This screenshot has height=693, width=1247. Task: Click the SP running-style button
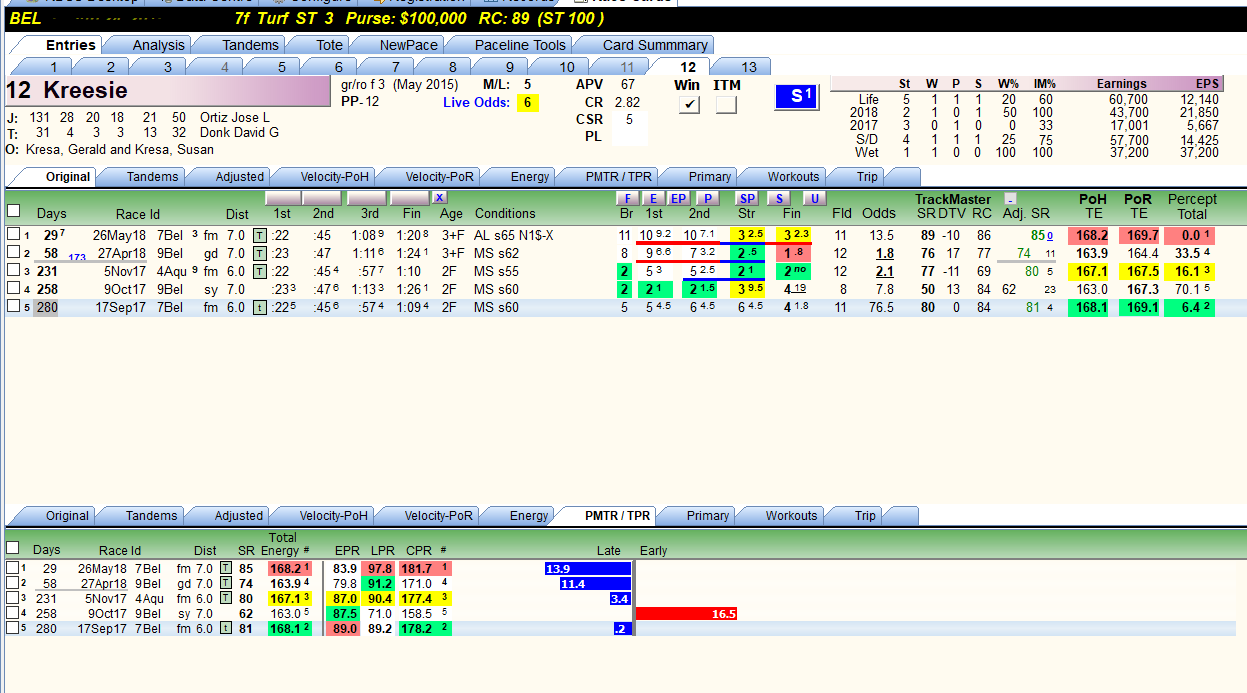click(748, 198)
